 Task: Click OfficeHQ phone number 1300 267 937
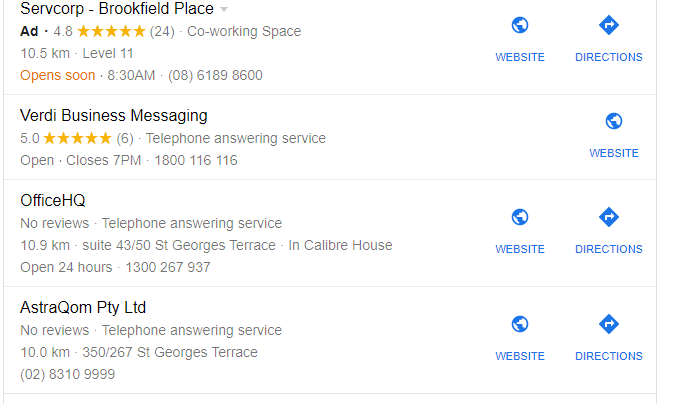(168, 267)
